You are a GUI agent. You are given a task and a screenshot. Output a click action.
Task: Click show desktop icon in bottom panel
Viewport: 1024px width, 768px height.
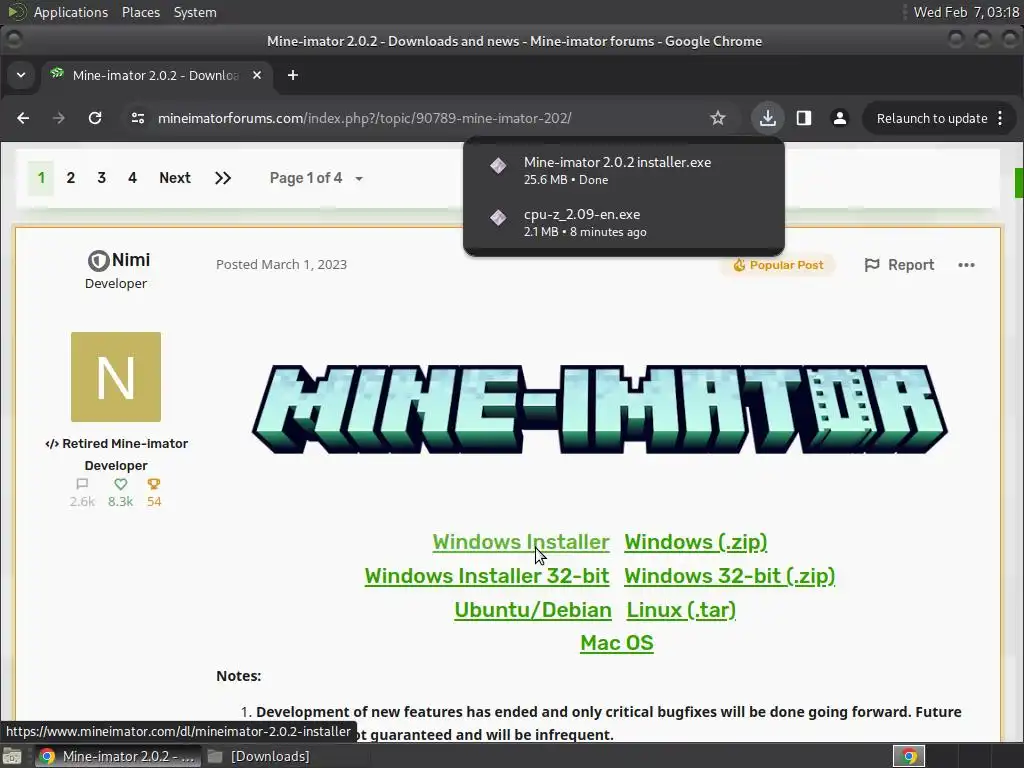point(12,756)
